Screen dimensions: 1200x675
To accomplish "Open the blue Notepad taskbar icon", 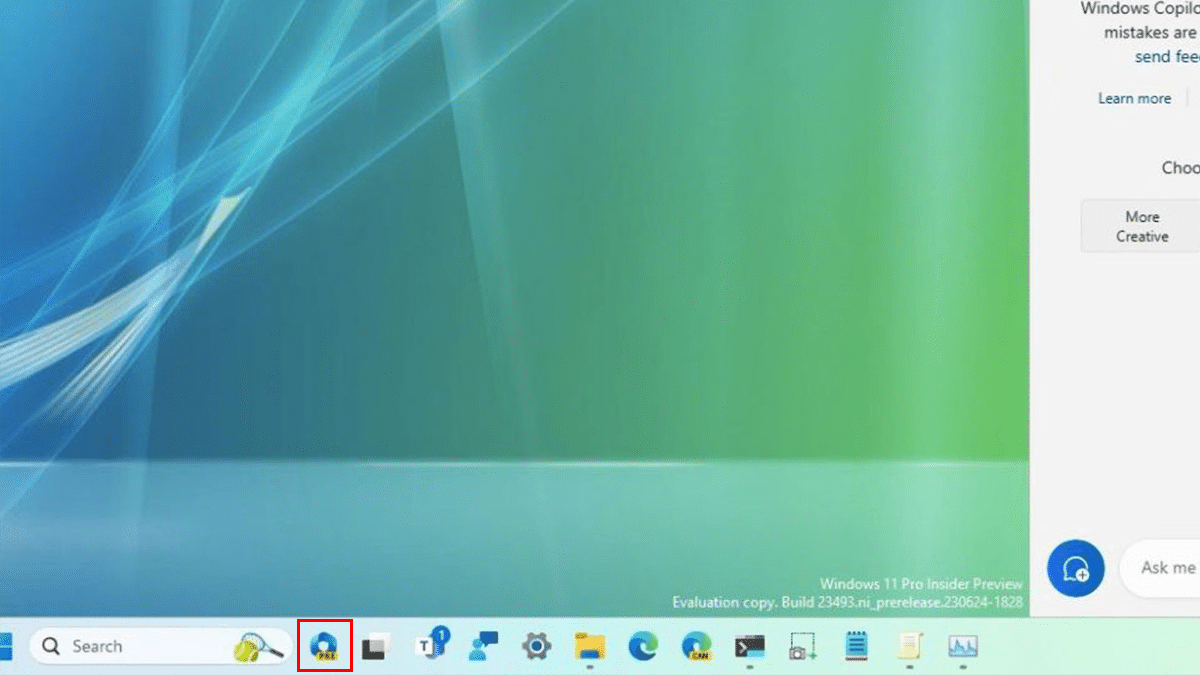I will 856,646.
